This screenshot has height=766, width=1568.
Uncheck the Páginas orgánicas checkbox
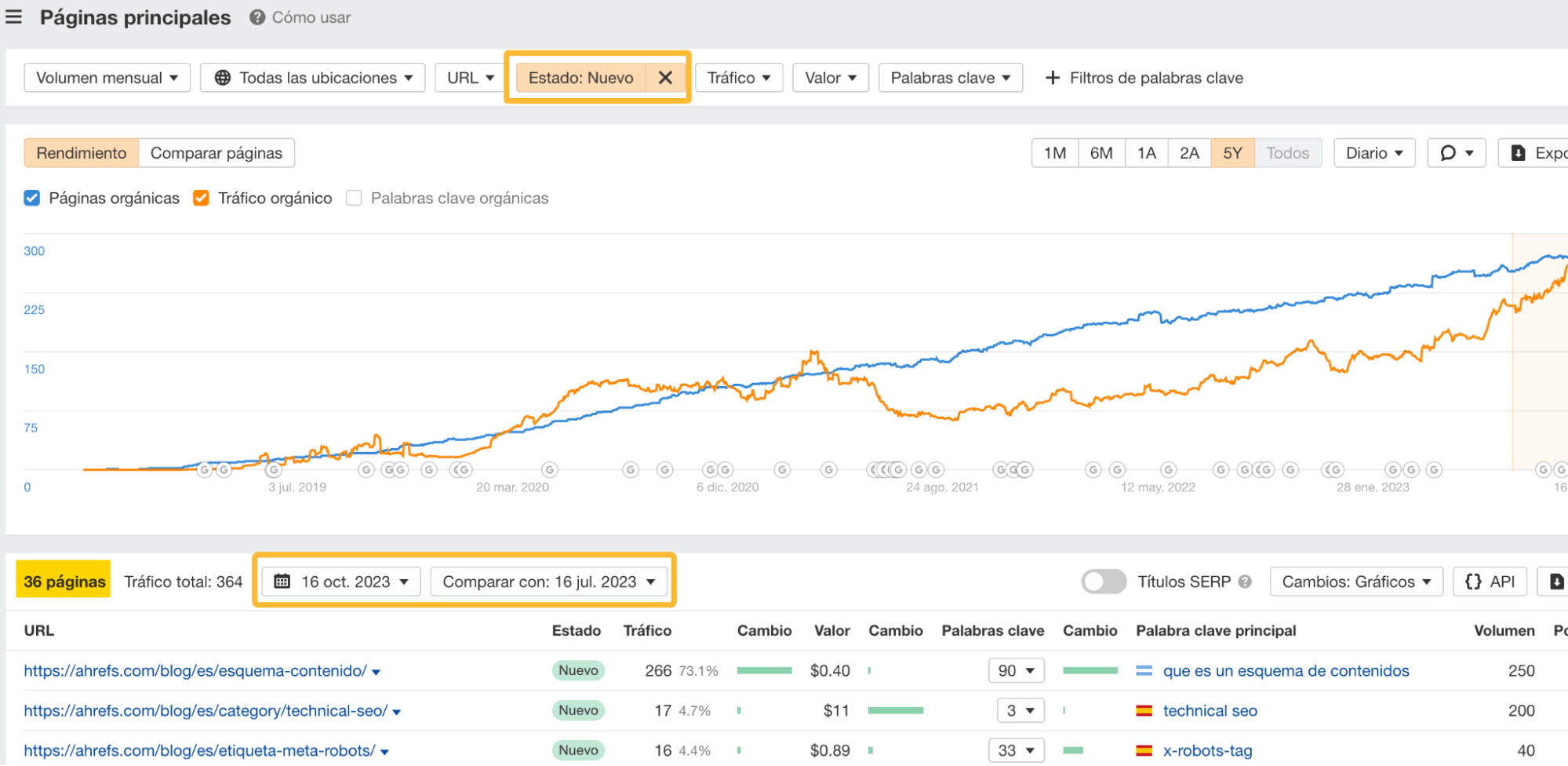31,198
